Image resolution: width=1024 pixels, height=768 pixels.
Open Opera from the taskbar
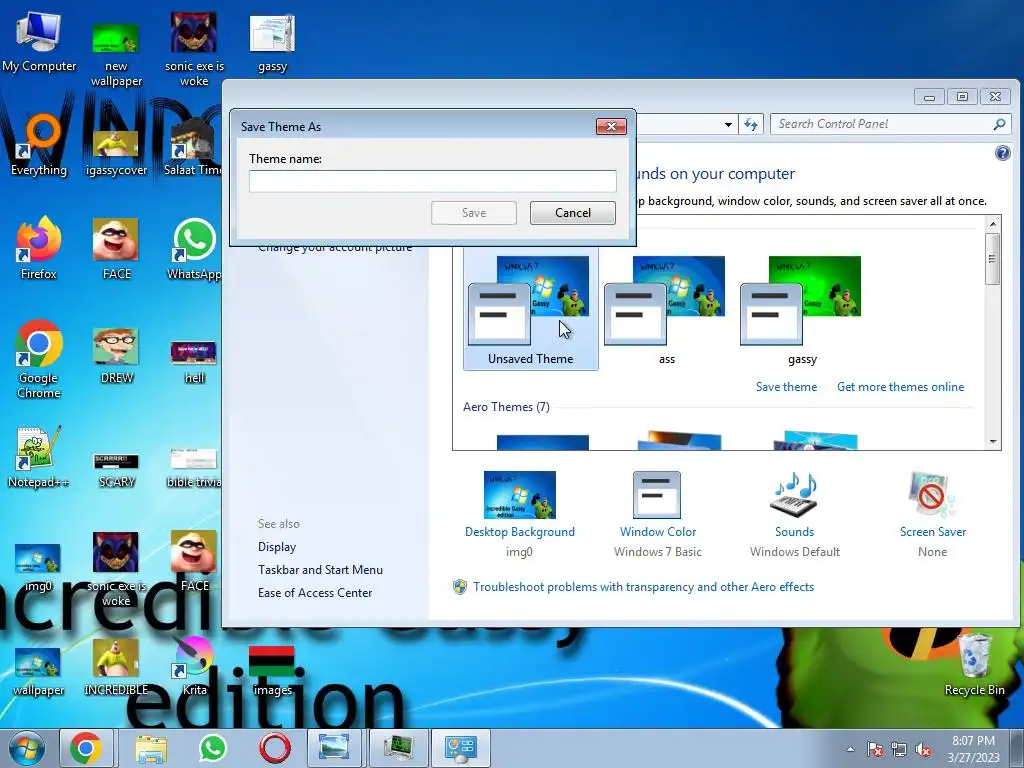[274, 748]
